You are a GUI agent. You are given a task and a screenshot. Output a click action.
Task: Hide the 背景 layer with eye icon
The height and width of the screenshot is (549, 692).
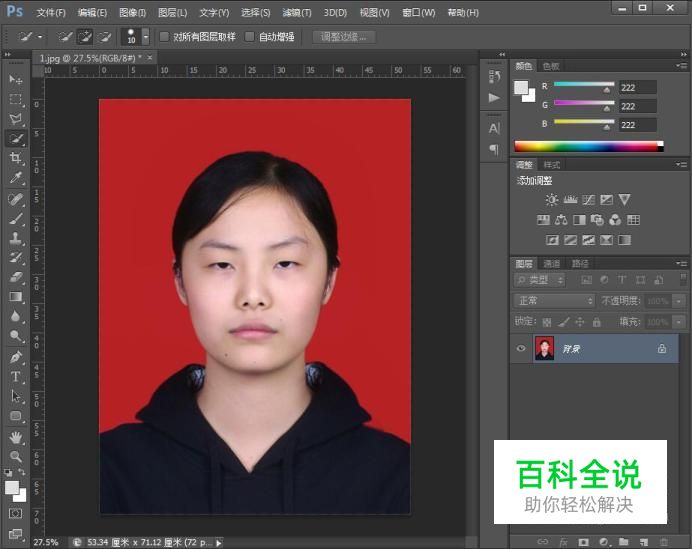click(520, 349)
